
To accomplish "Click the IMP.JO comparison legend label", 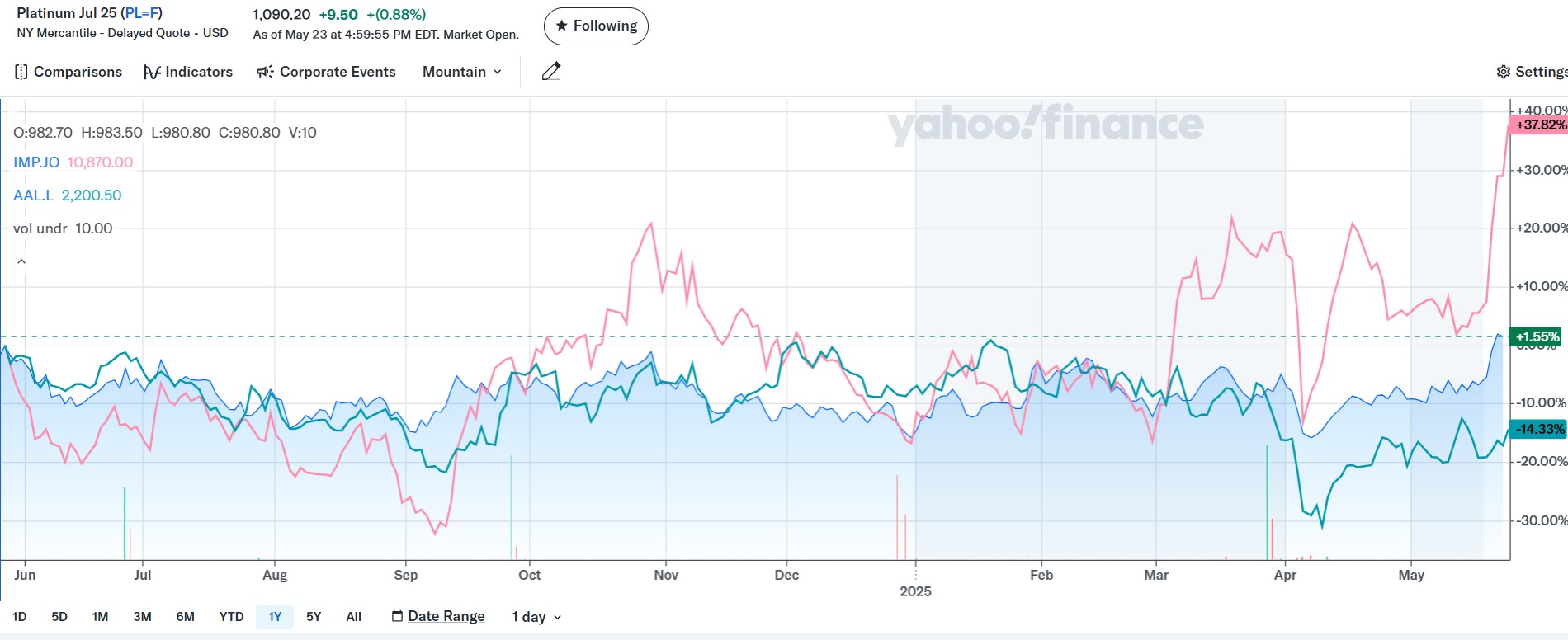I will click(x=36, y=162).
